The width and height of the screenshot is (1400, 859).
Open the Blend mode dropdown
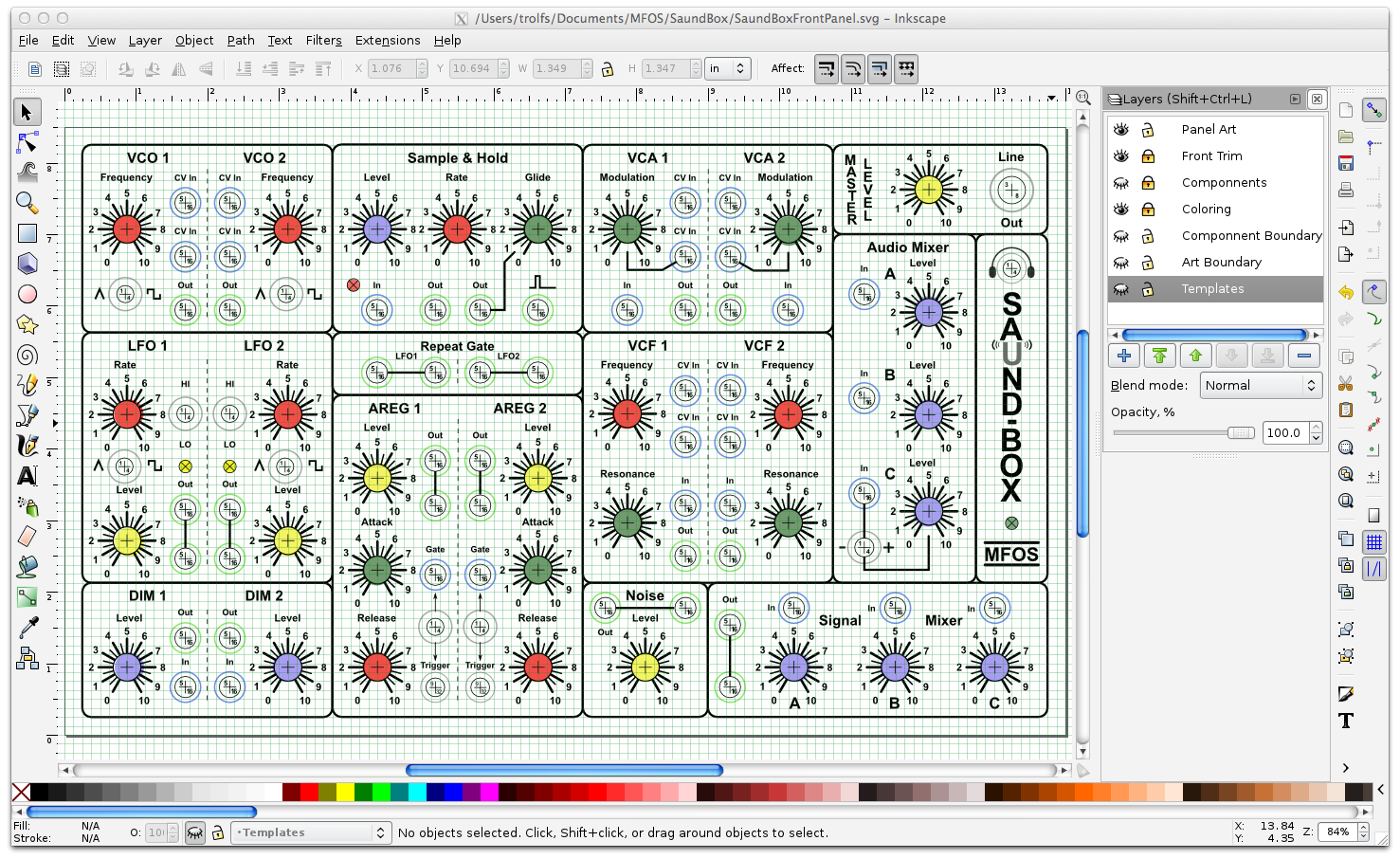pos(1261,386)
